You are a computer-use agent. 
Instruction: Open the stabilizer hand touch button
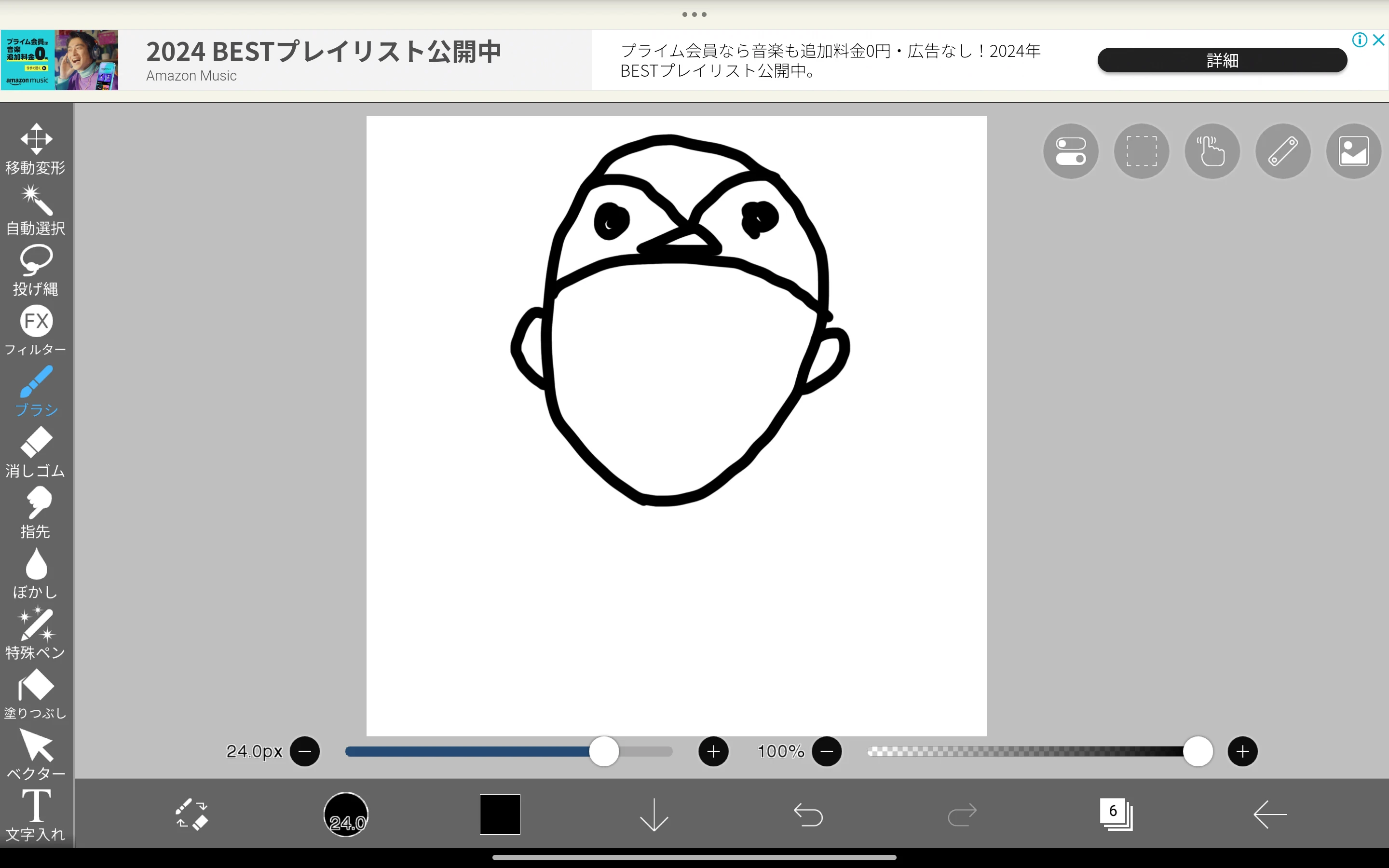tap(1212, 151)
